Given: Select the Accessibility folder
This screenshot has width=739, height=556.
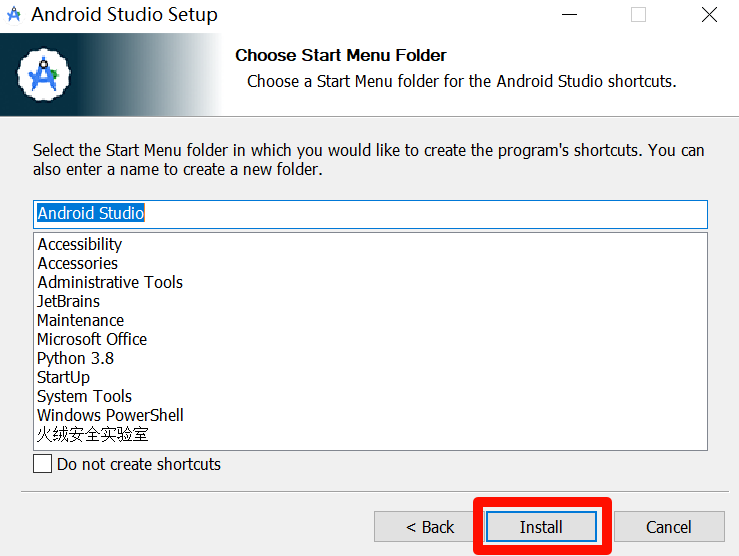Looking at the screenshot, I should (80, 244).
